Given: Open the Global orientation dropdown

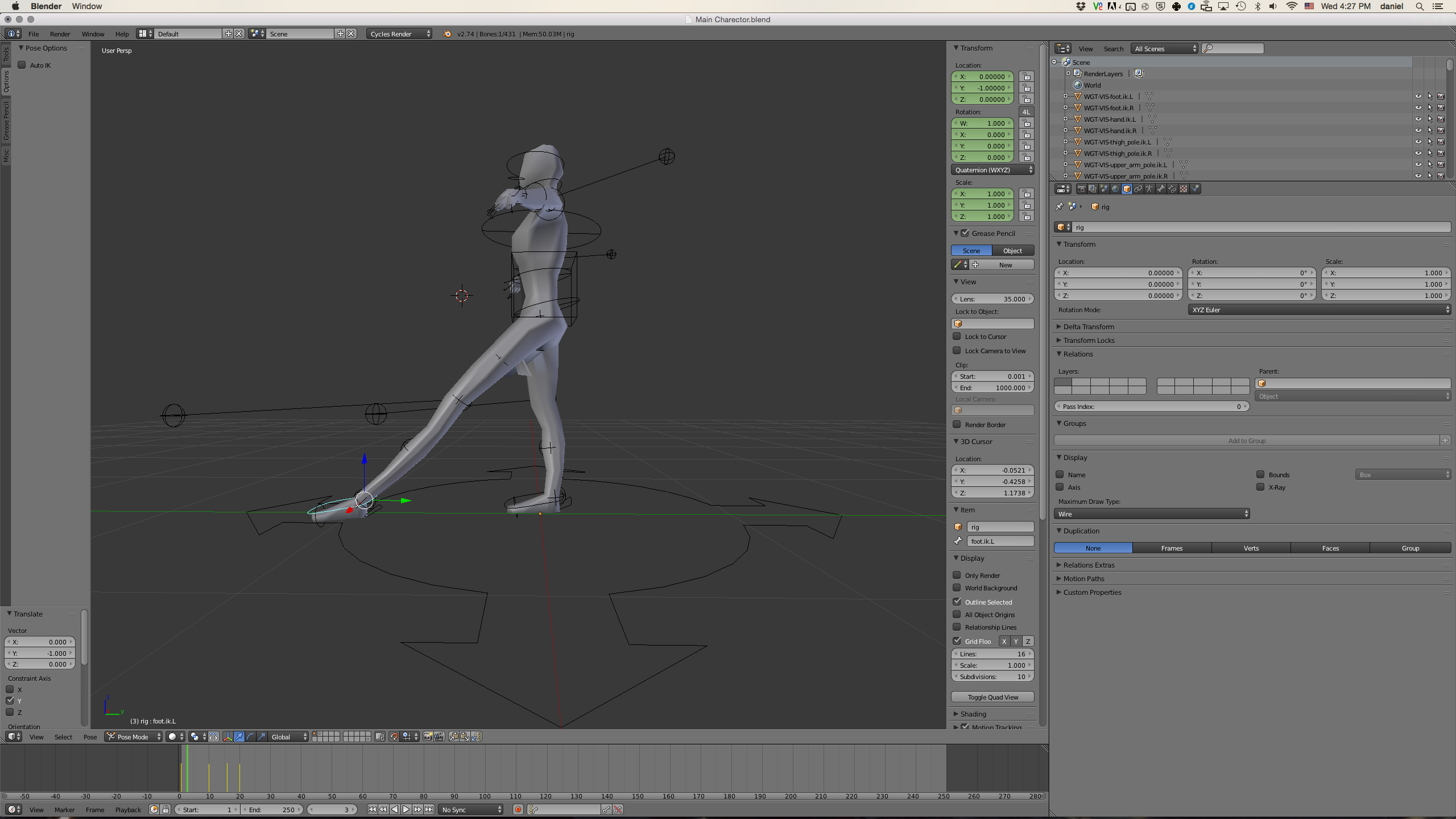Looking at the screenshot, I should 289,737.
